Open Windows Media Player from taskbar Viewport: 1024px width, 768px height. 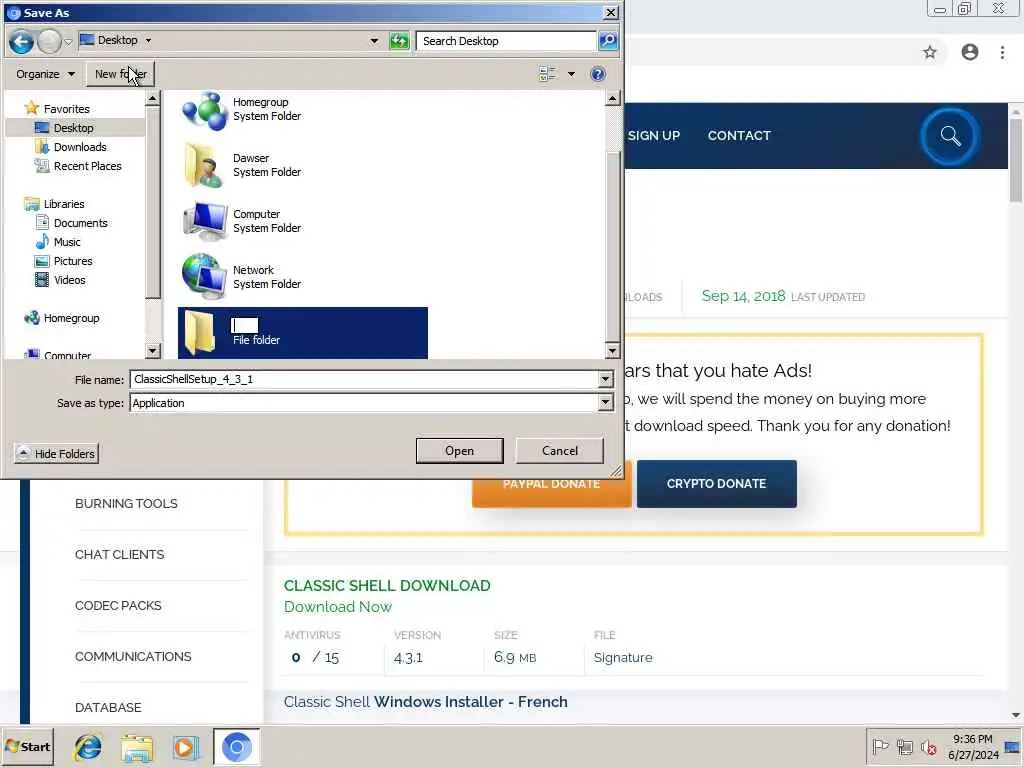(x=185, y=747)
